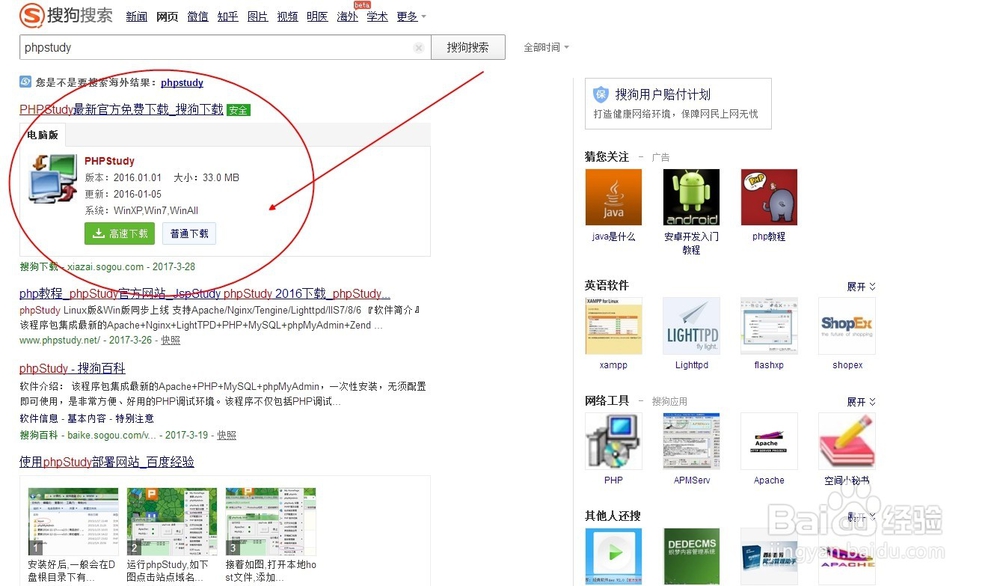
Task: Expand the 网络工具 section with 展开
Action: coord(861,402)
